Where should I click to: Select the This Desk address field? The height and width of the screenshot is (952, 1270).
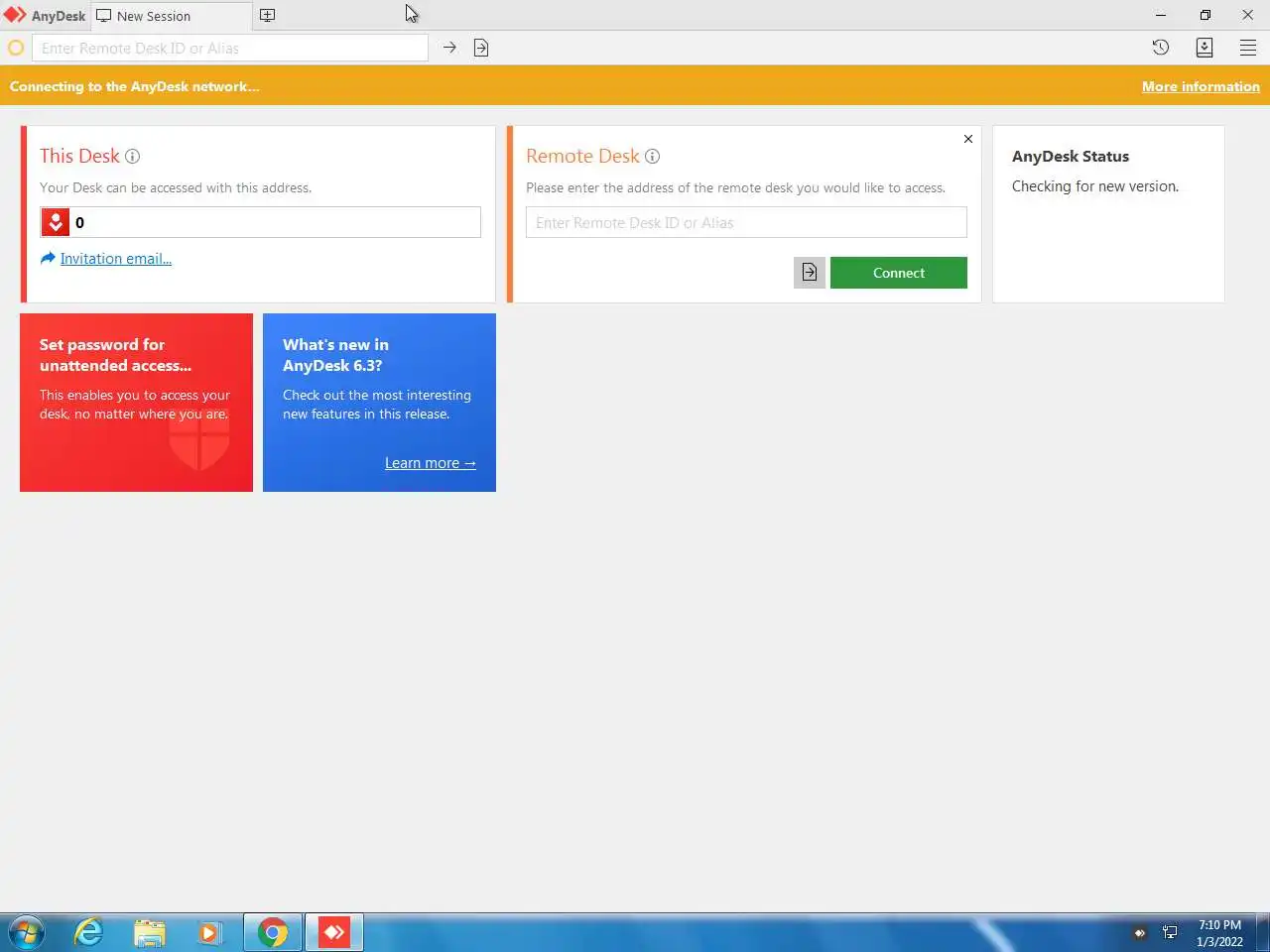click(x=261, y=222)
